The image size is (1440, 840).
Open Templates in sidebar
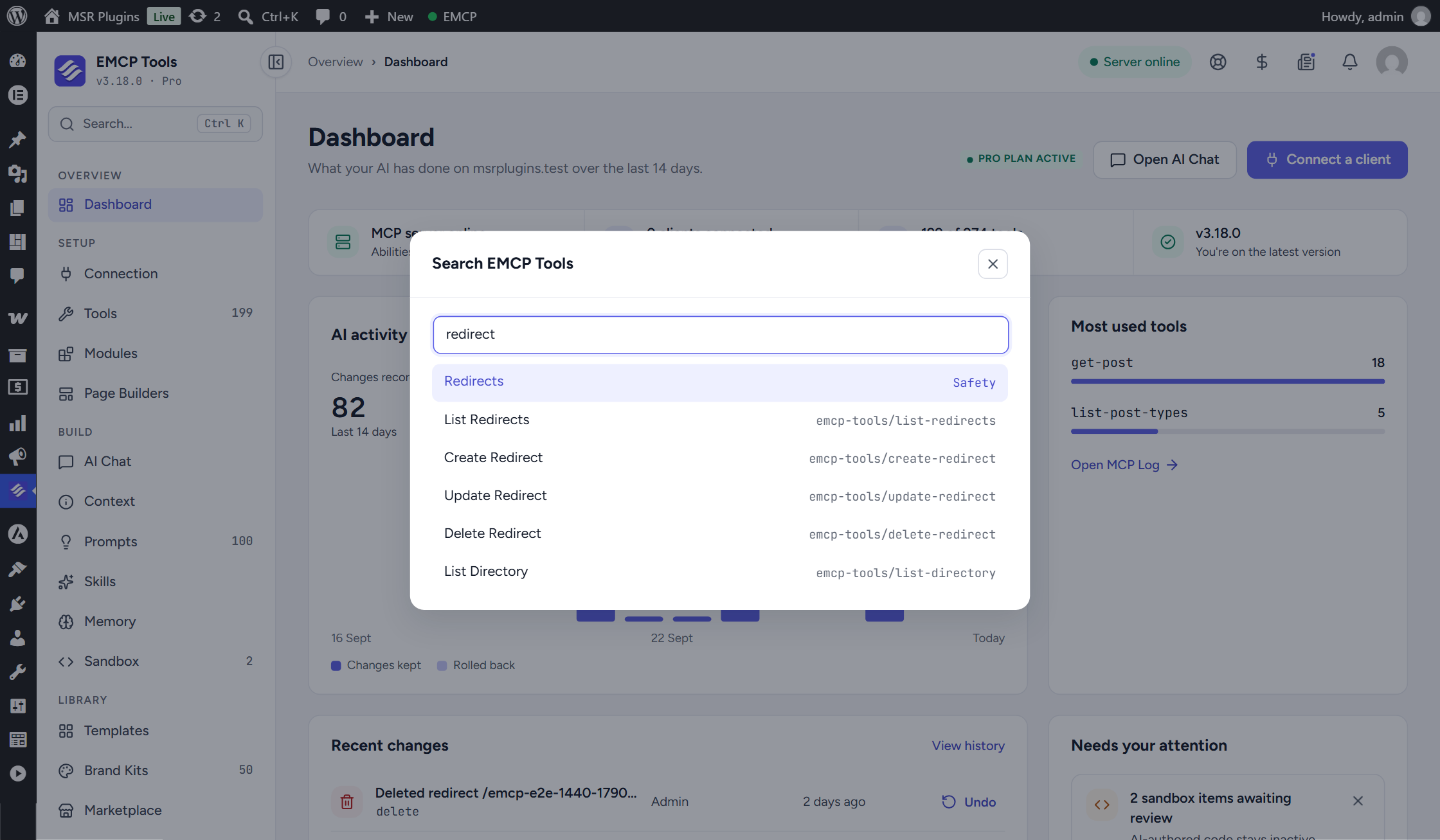tap(156, 731)
